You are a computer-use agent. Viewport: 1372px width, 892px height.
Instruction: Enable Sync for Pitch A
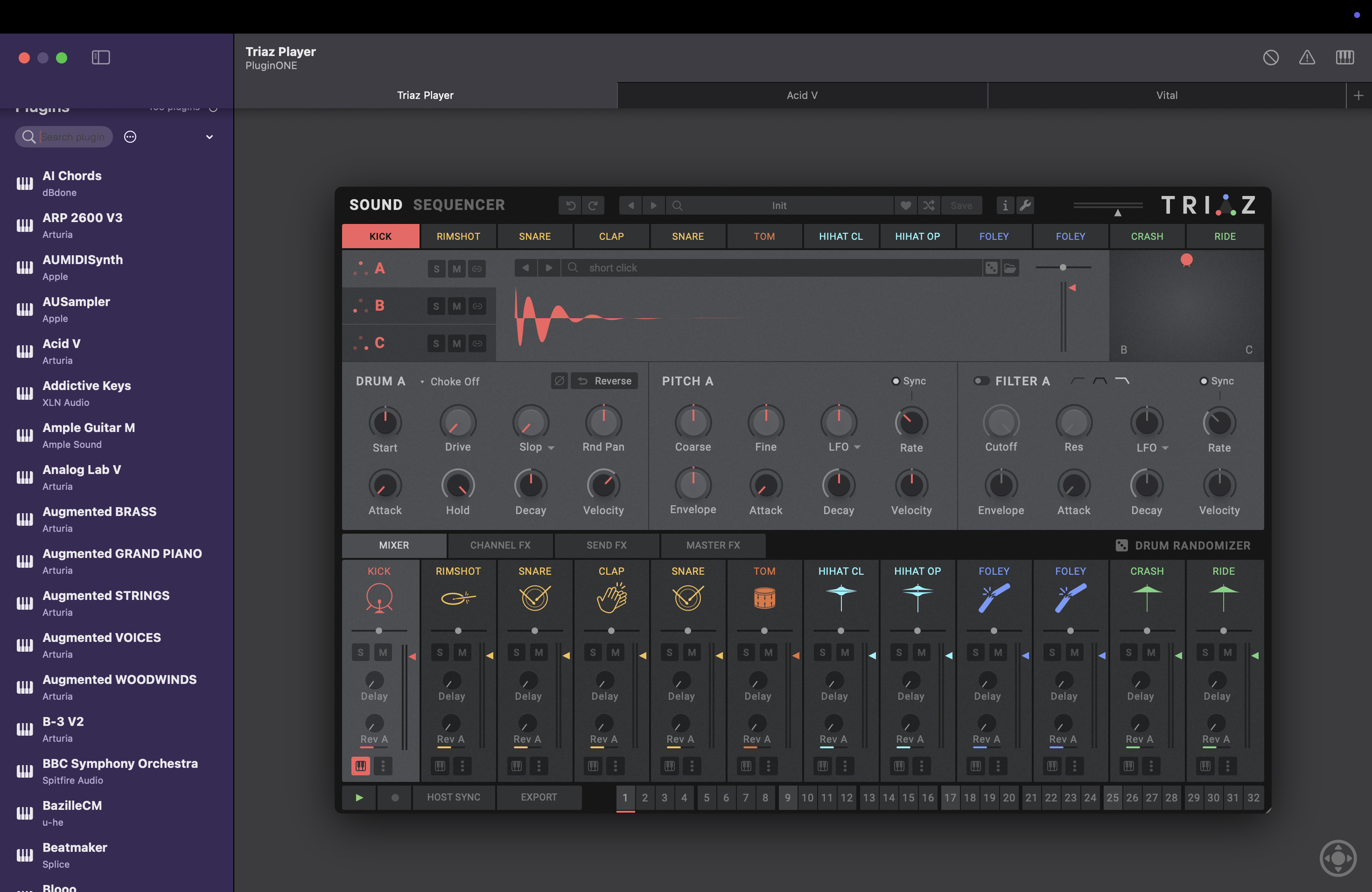tap(895, 381)
